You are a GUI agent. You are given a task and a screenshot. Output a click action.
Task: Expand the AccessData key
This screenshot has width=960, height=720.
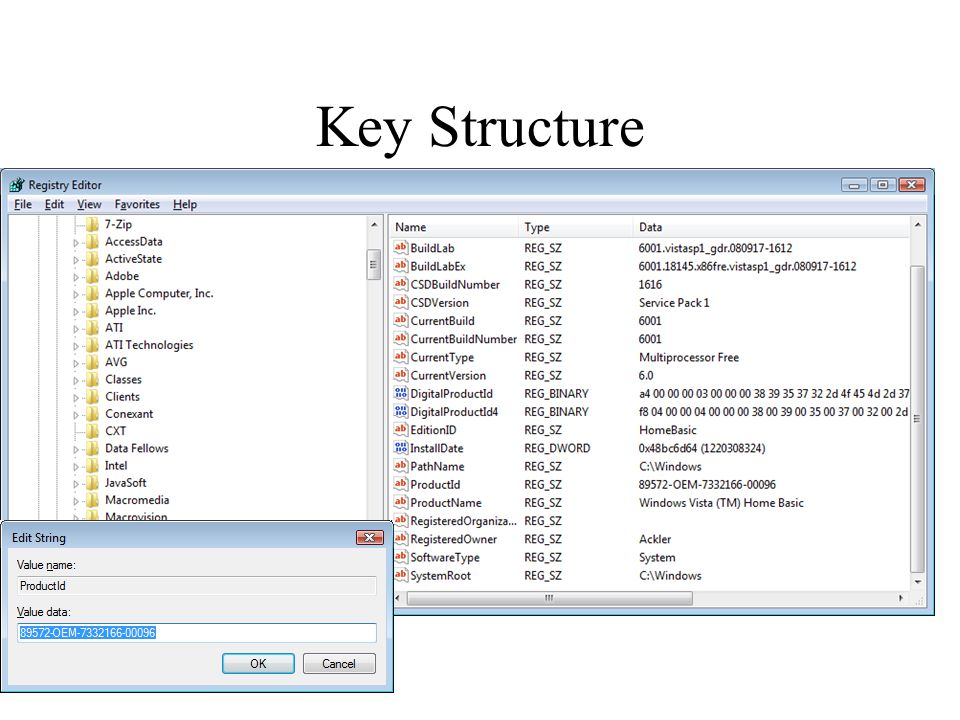point(76,242)
